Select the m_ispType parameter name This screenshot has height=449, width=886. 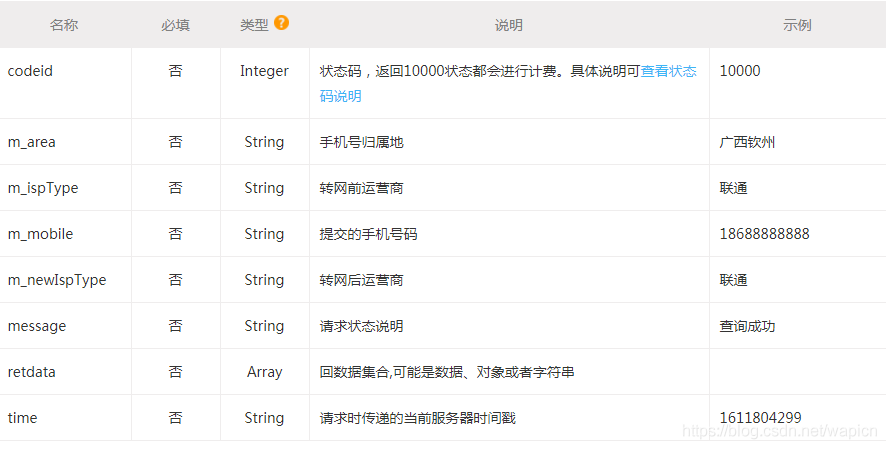(x=43, y=188)
